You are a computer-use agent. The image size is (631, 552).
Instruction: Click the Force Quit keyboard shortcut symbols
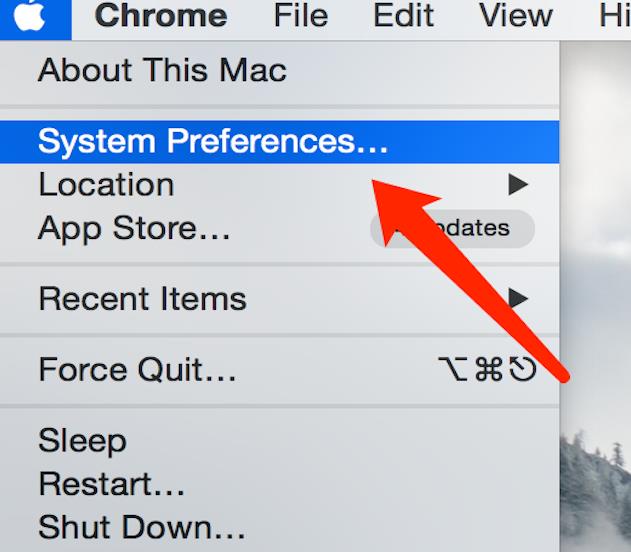click(487, 370)
